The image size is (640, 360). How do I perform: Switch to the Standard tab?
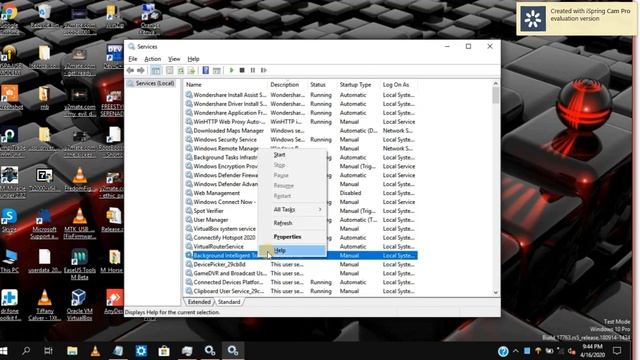[x=229, y=302]
